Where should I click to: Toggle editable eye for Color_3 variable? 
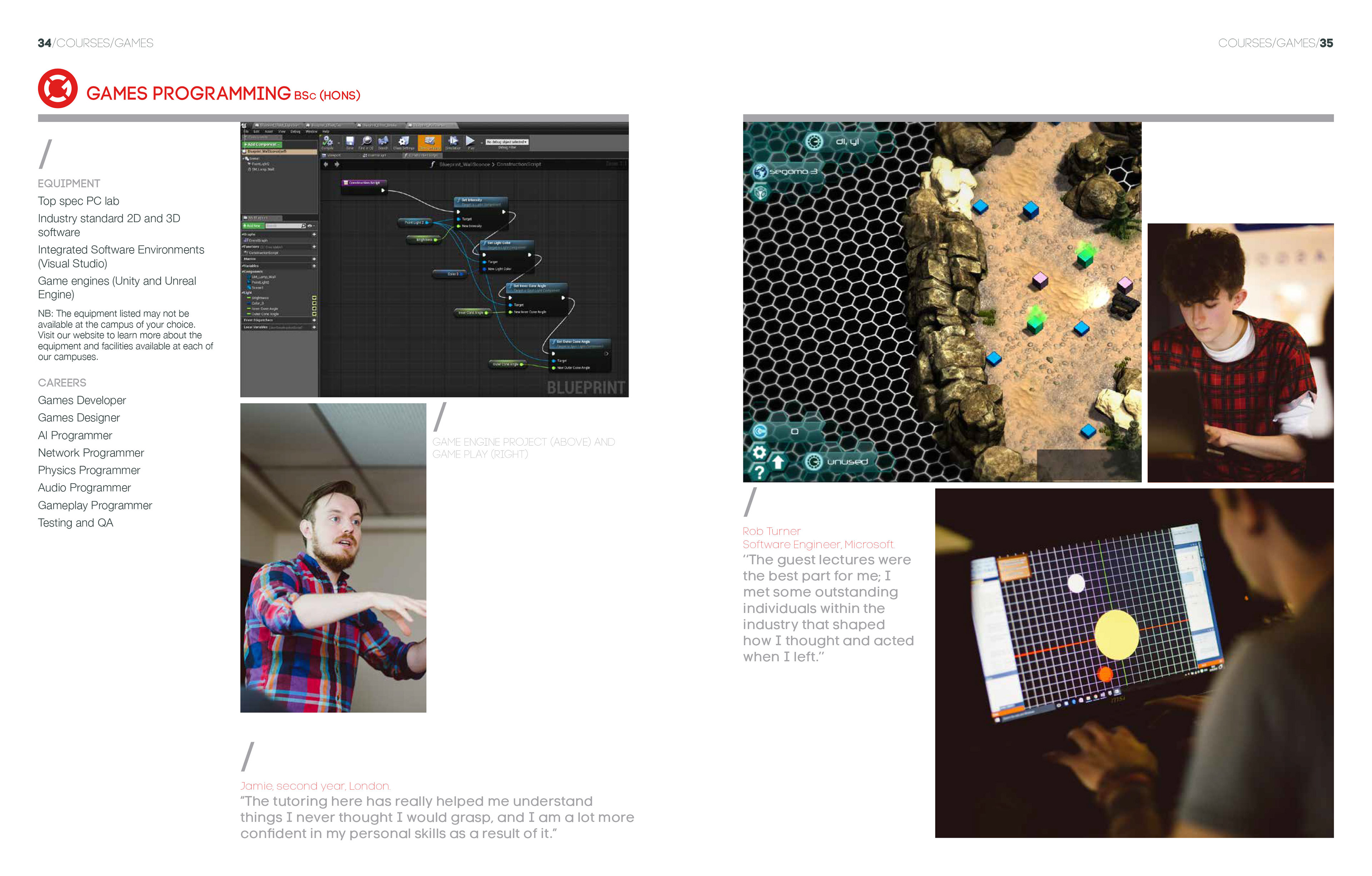[314, 303]
